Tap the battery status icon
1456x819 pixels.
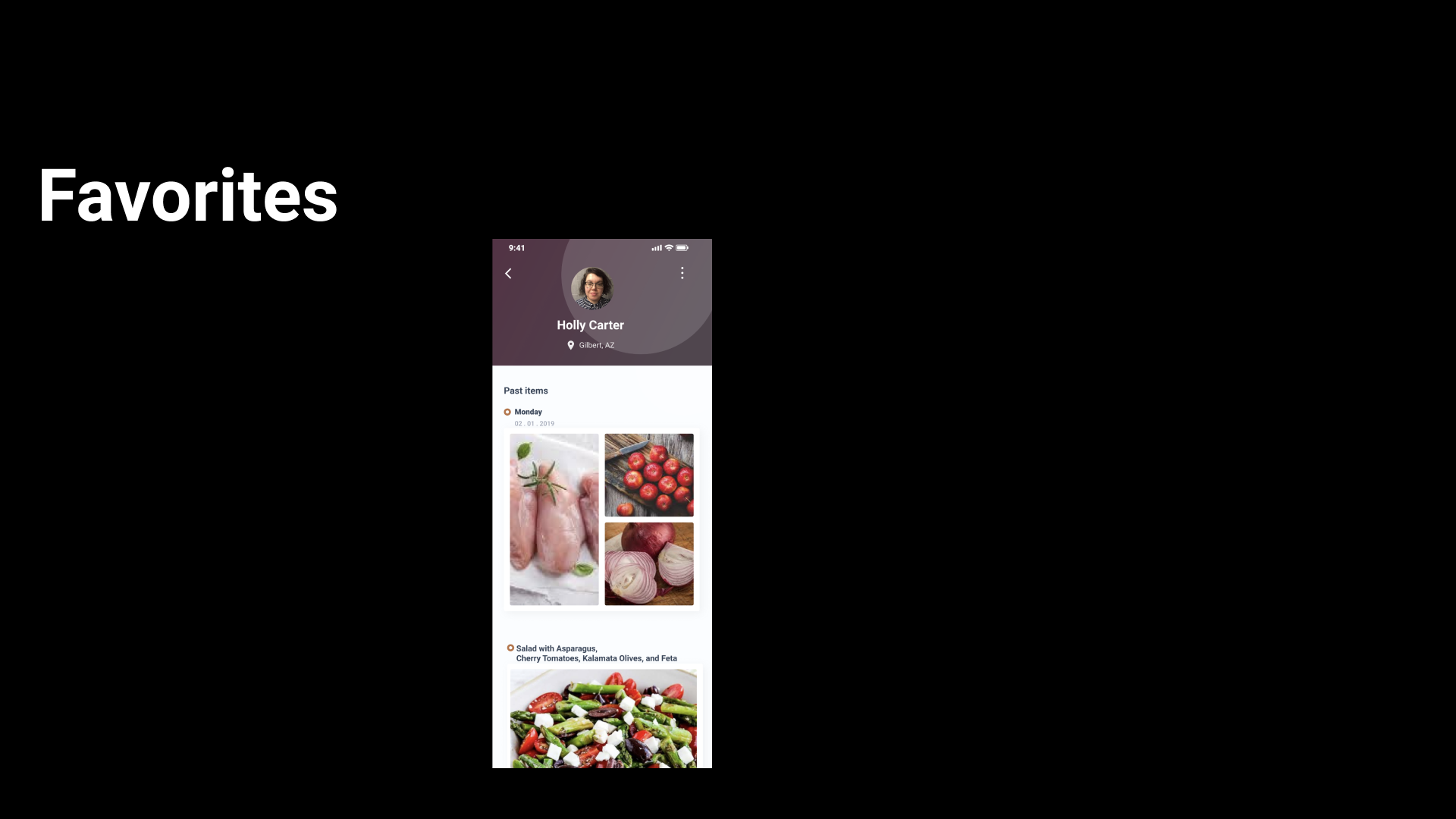coord(682,248)
